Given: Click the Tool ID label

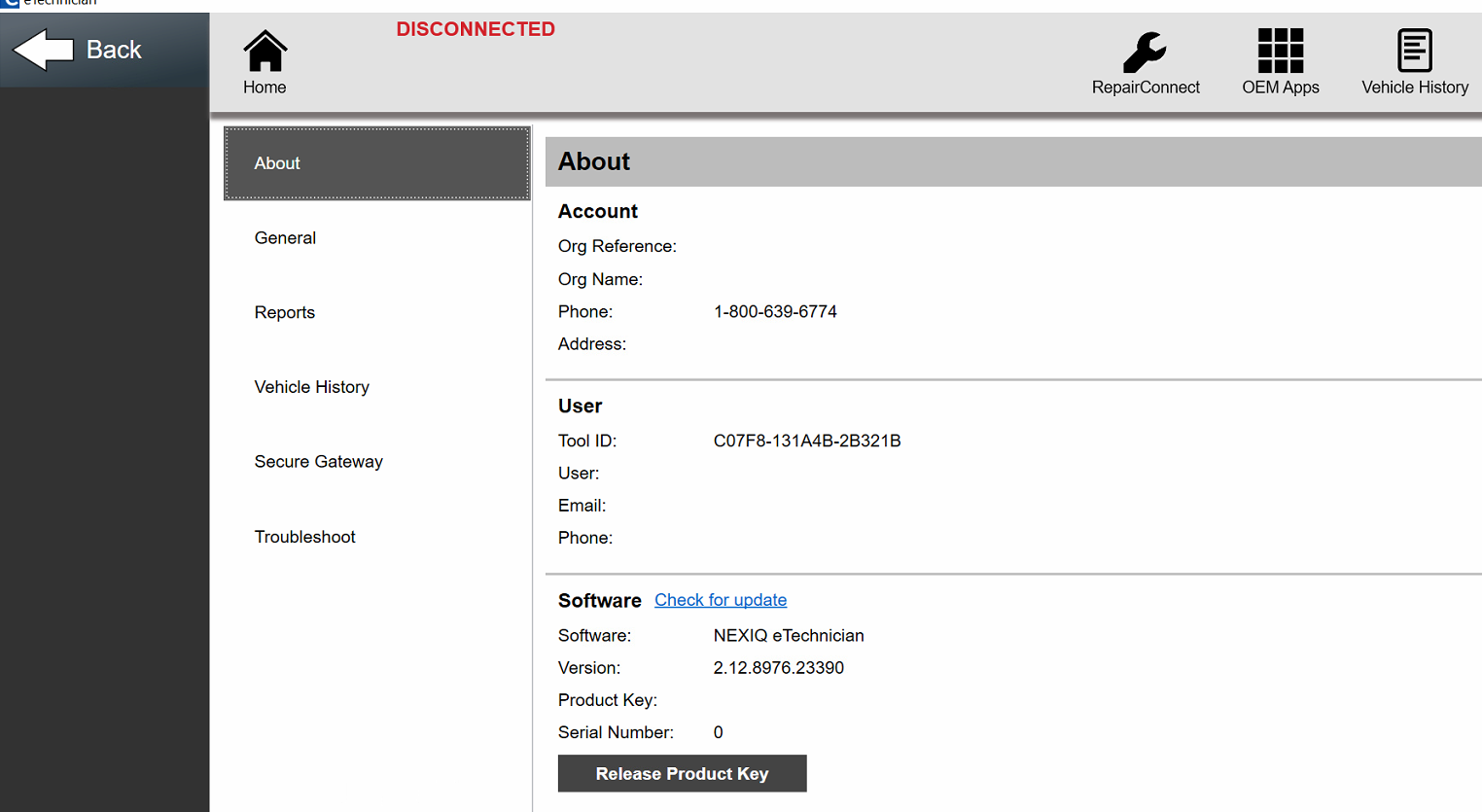Looking at the screenshot, I should click(587, 441).
